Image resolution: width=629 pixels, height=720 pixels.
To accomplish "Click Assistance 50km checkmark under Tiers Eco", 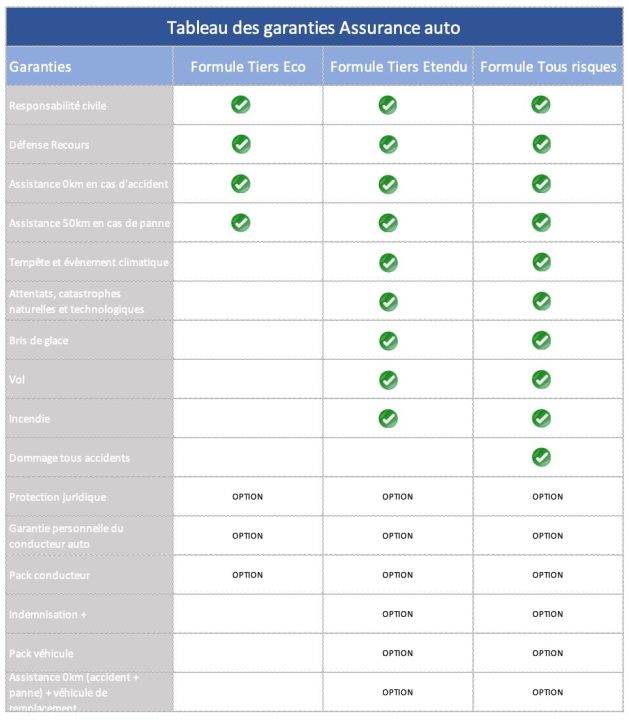I will 240,222.
